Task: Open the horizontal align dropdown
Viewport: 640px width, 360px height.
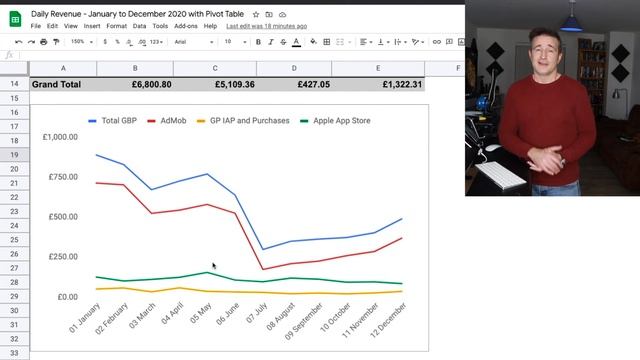Action: pyautogui.click(x=366, y=42)
